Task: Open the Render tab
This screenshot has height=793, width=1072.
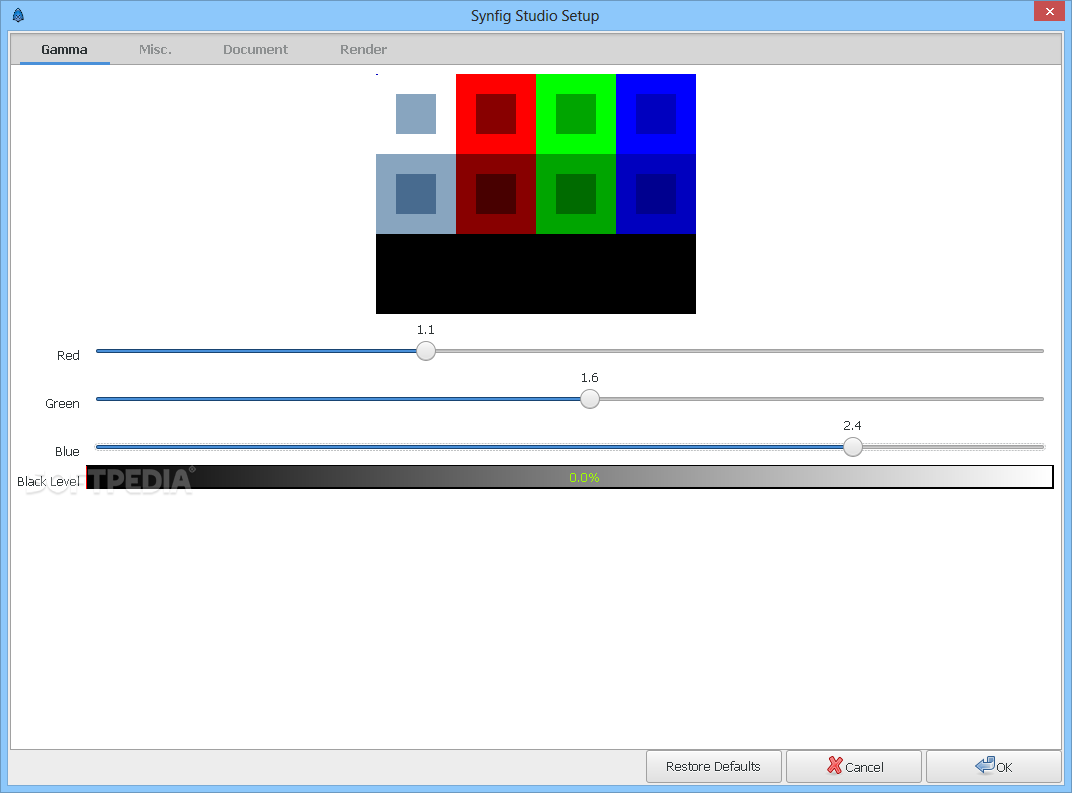Action: 363,49
